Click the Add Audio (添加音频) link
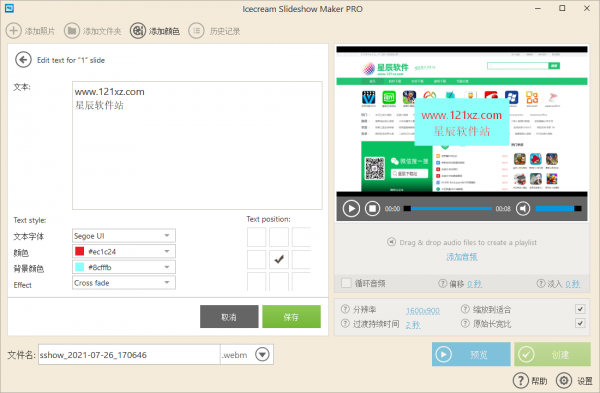The height and width of the screenshot is (393, 600). pos(462,257)
